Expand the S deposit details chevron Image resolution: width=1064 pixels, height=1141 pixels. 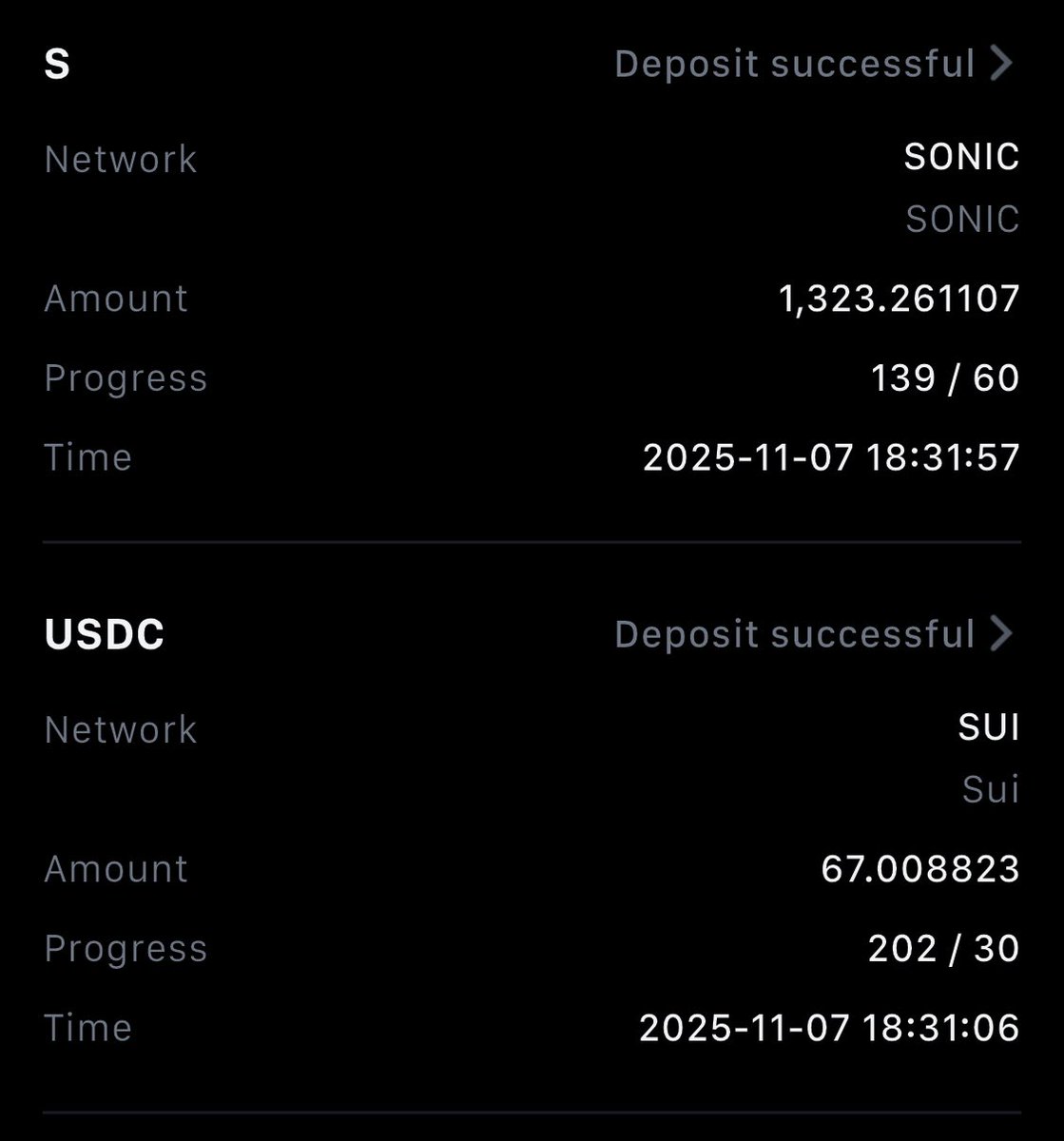point(1001,64)
